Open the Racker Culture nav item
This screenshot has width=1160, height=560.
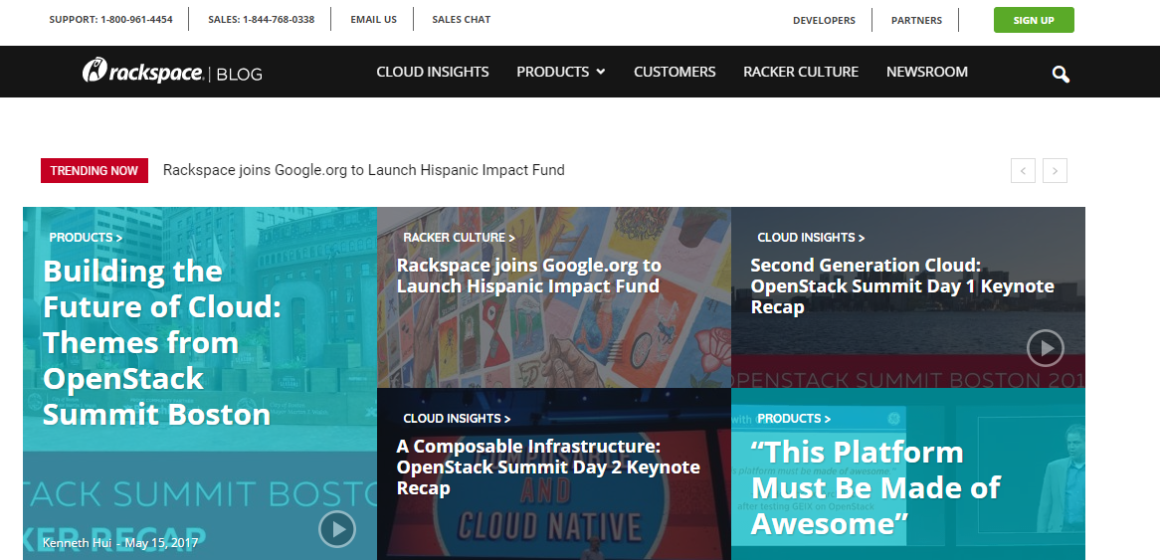800,72
